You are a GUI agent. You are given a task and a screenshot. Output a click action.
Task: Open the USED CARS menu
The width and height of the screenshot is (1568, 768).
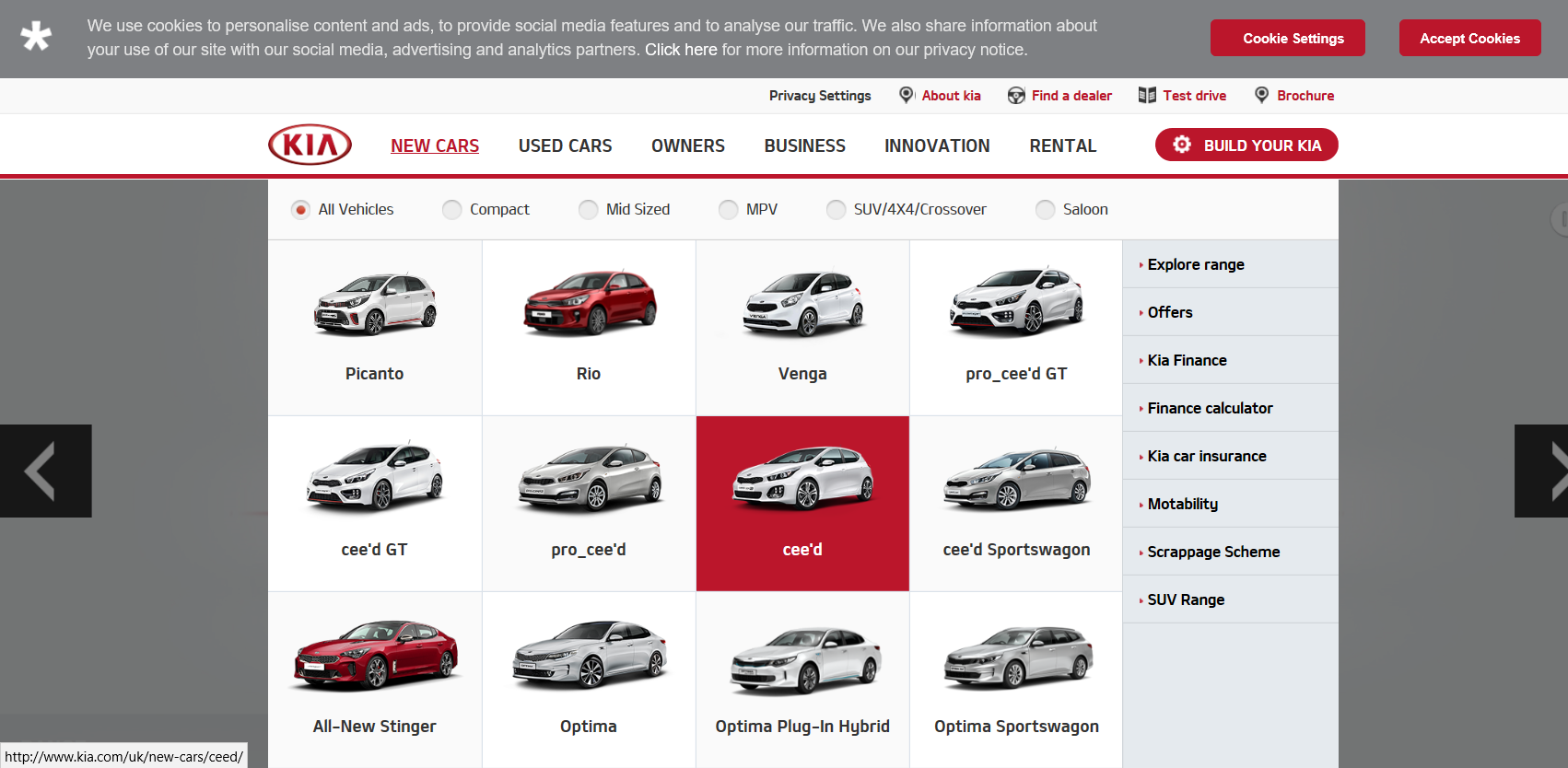point(565,145)
